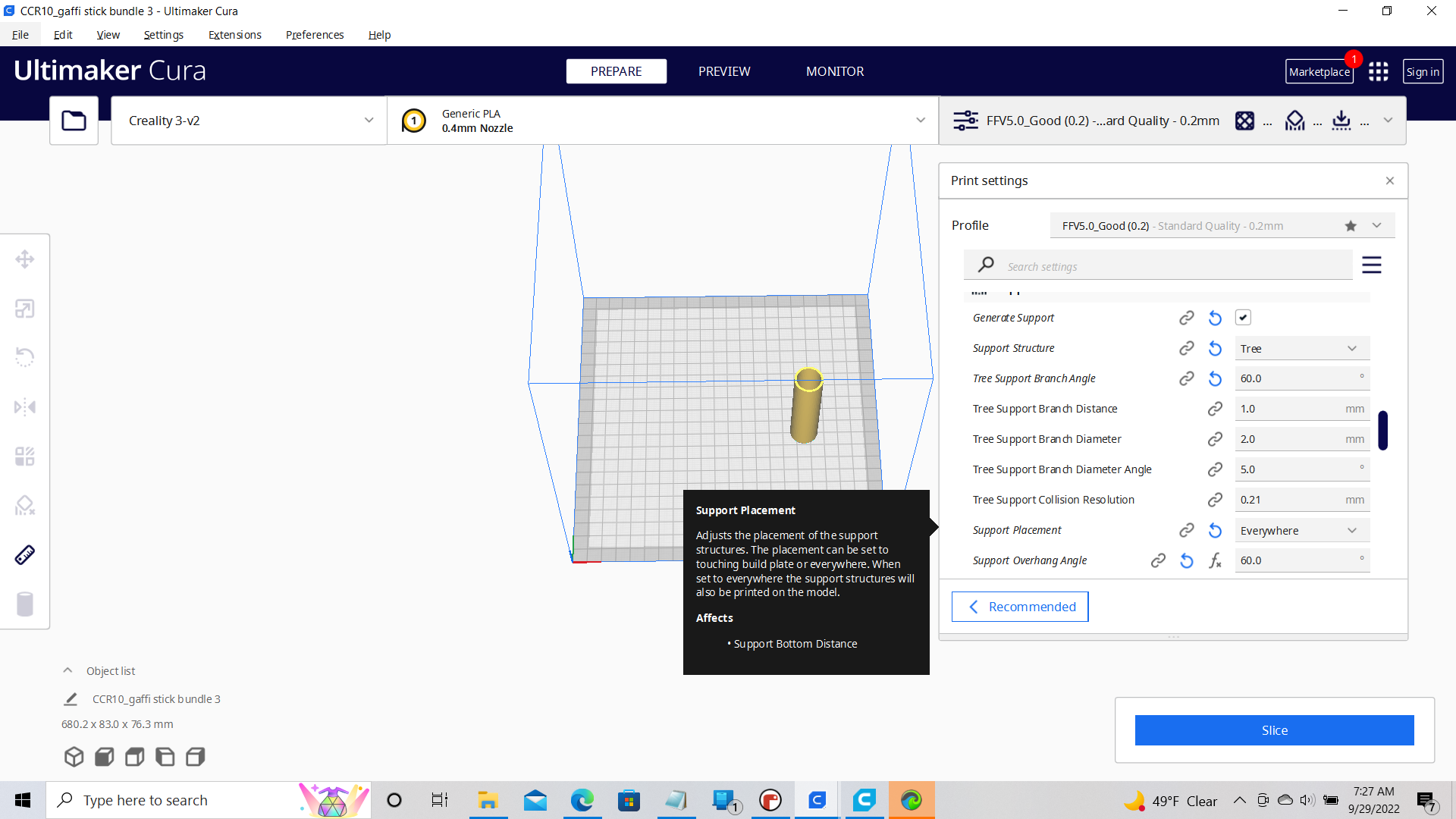This screenshot has width=1456, height=819.
Task: Click the cylinder custom supports tool
Action: (x=25, y=604)
